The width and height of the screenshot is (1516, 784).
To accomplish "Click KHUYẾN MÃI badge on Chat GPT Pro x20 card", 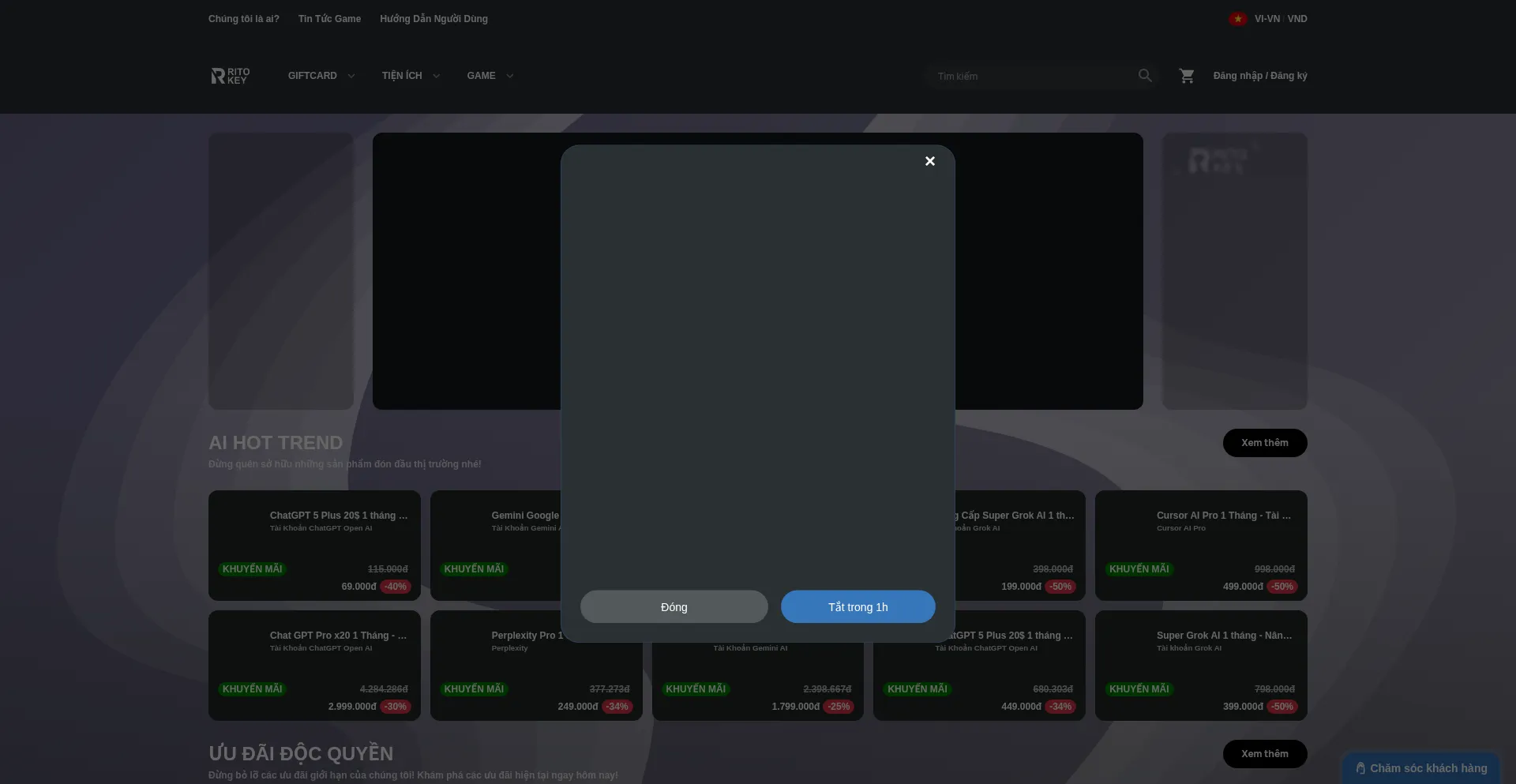I will (x=252, y=689).
